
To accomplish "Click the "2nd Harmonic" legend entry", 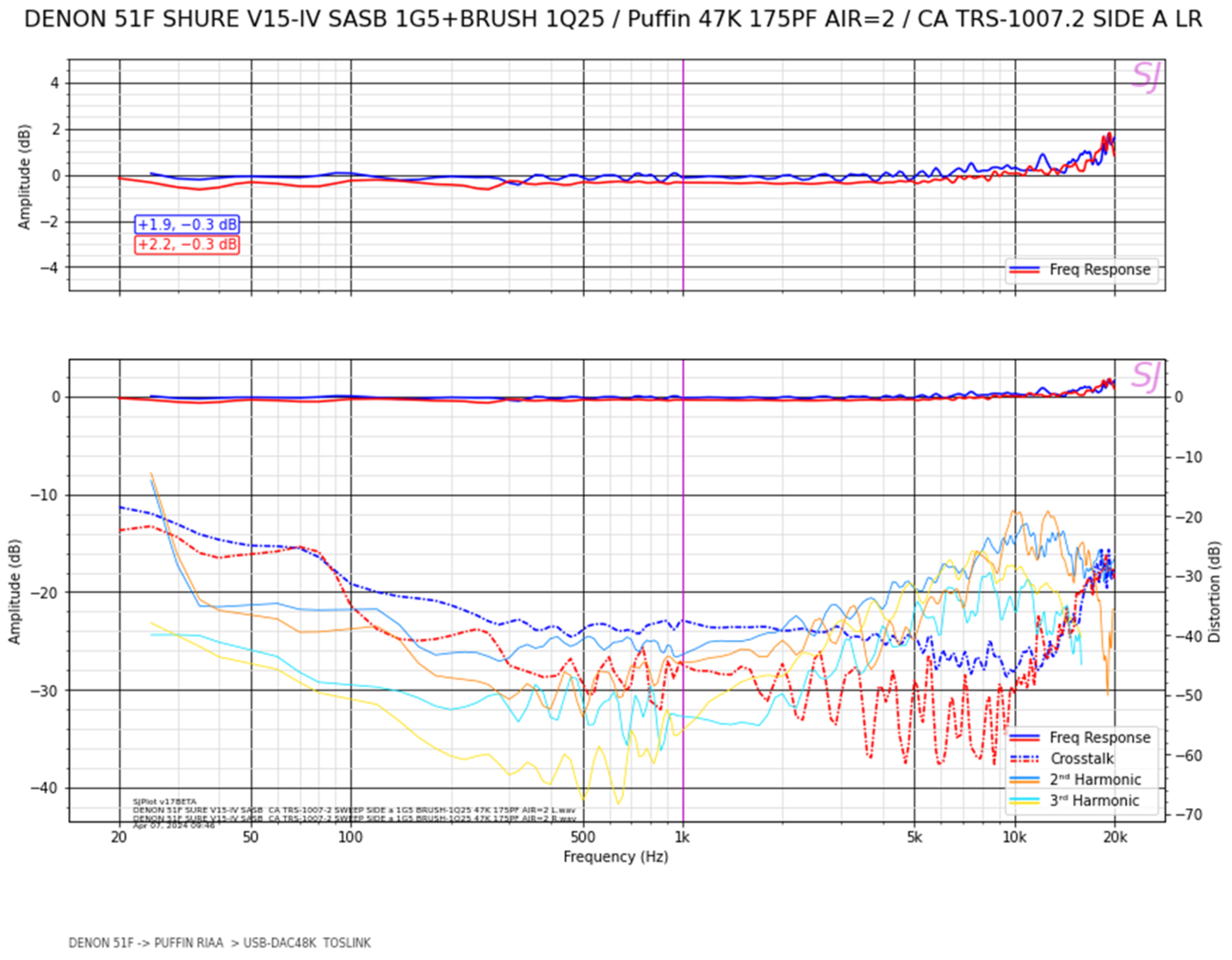I will click(1076, 780).
